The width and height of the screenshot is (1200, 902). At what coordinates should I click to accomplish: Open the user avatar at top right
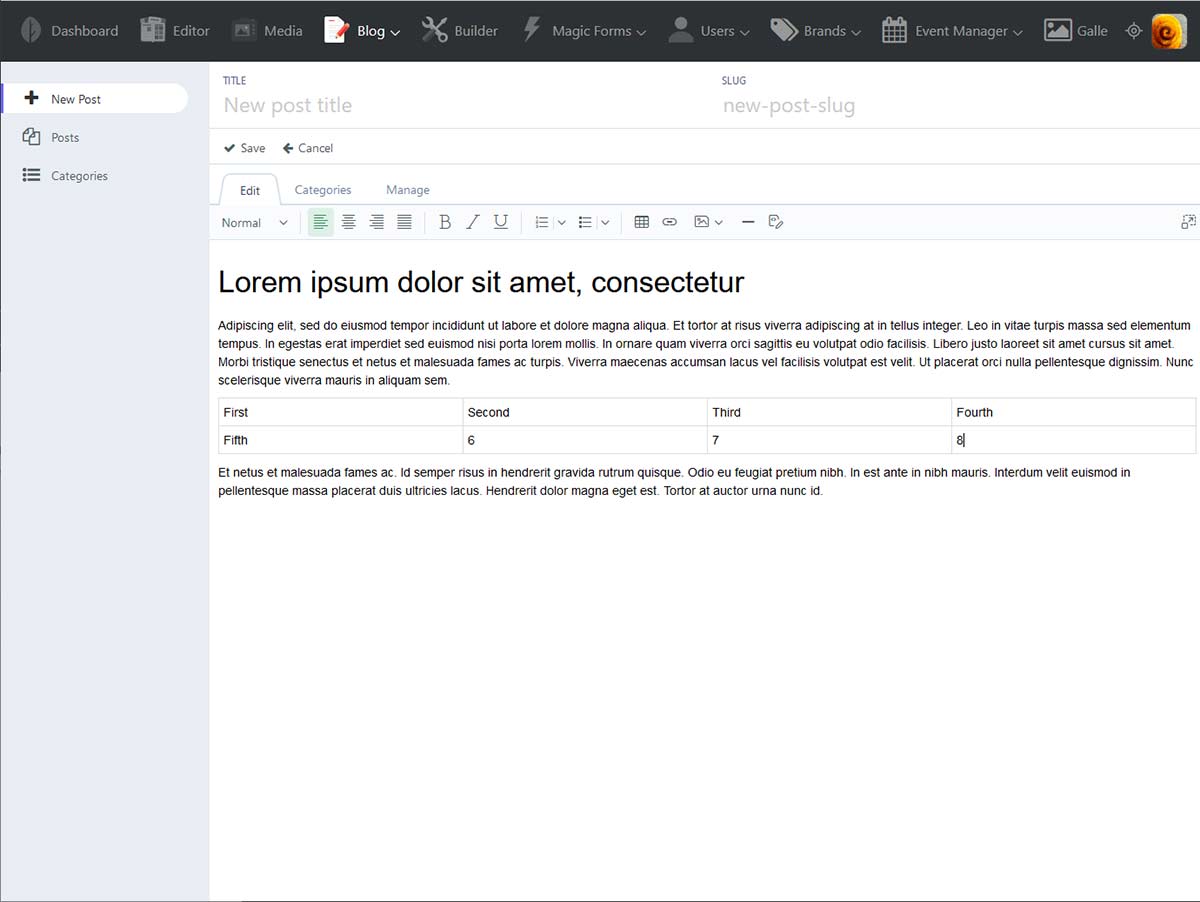tap(1169, 30)
